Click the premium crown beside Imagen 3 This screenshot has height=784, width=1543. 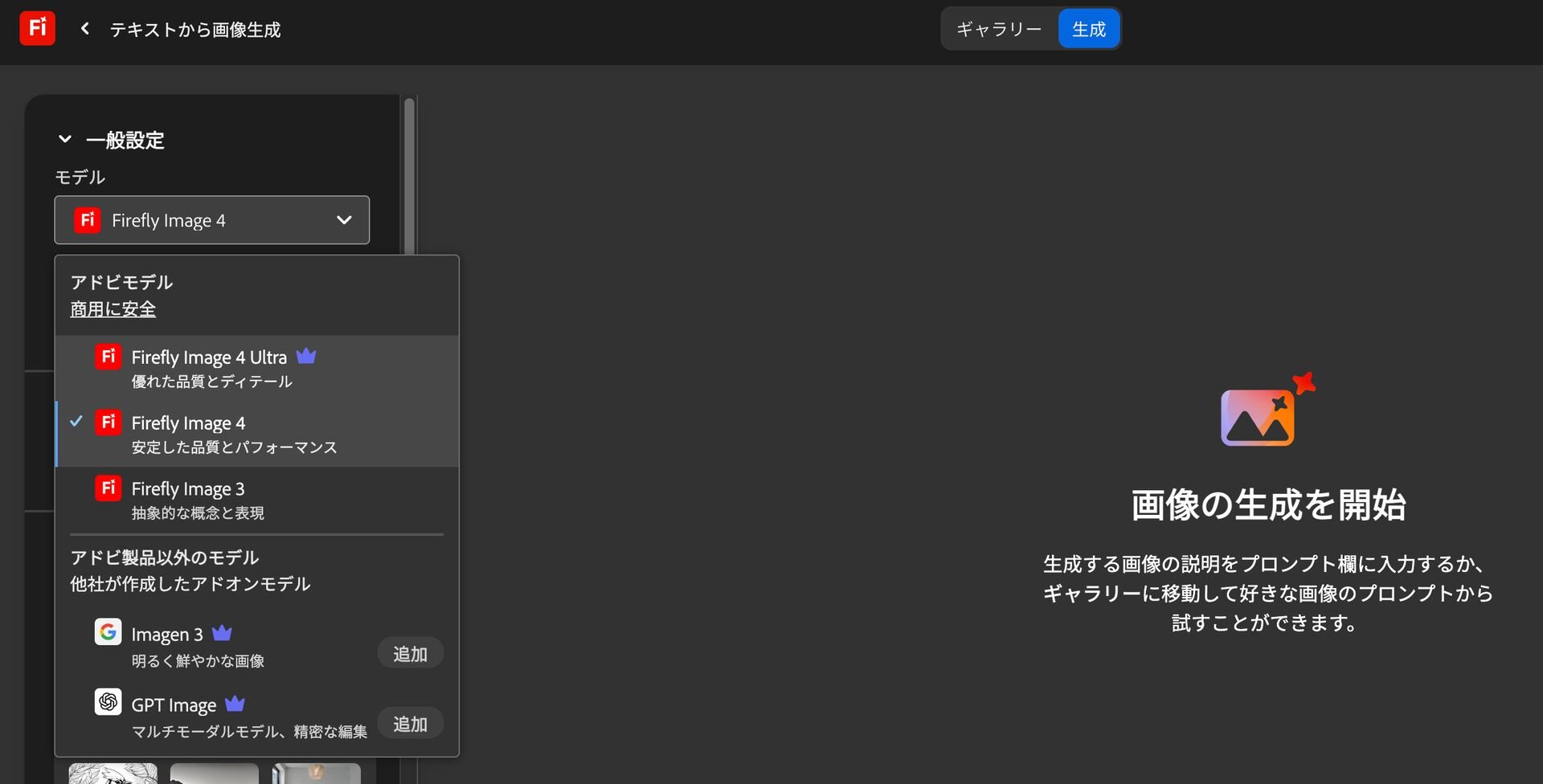pyautogui.click(x=222, y=633)
